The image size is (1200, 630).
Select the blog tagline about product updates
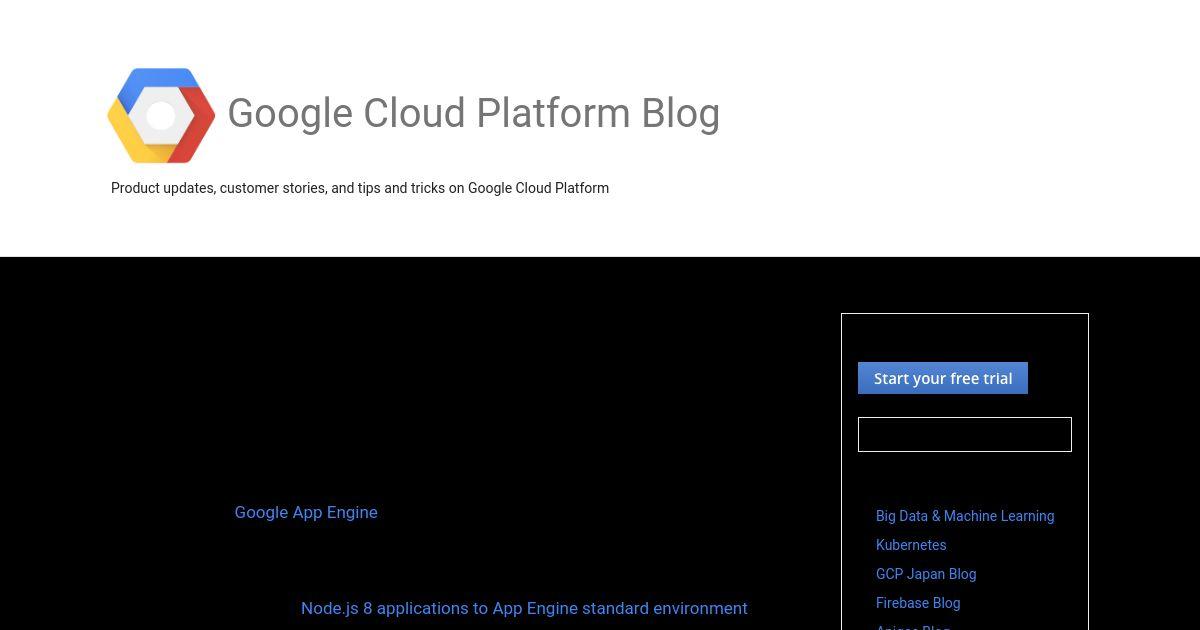point(360,188)
